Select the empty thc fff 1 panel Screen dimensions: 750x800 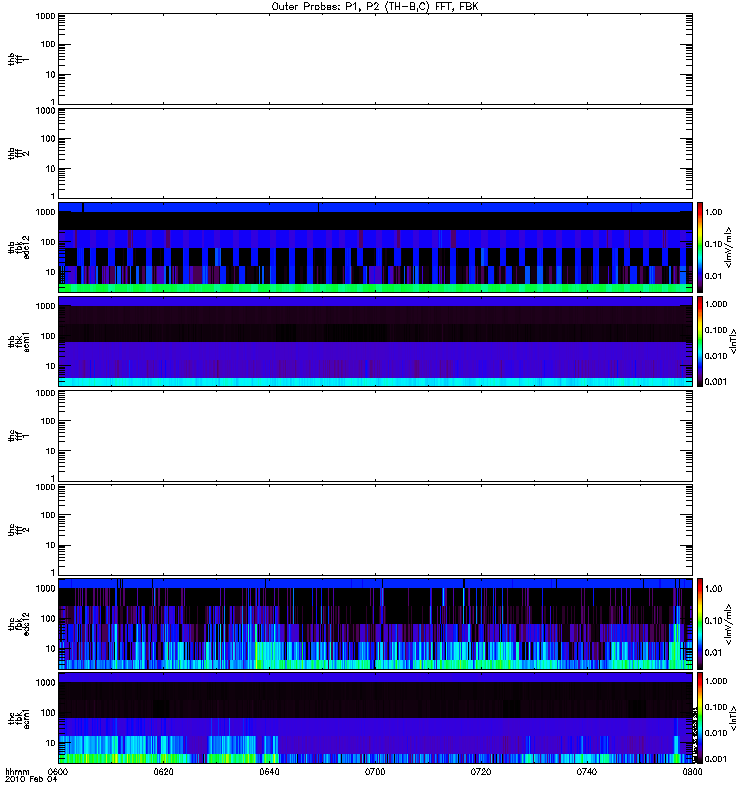375,436
